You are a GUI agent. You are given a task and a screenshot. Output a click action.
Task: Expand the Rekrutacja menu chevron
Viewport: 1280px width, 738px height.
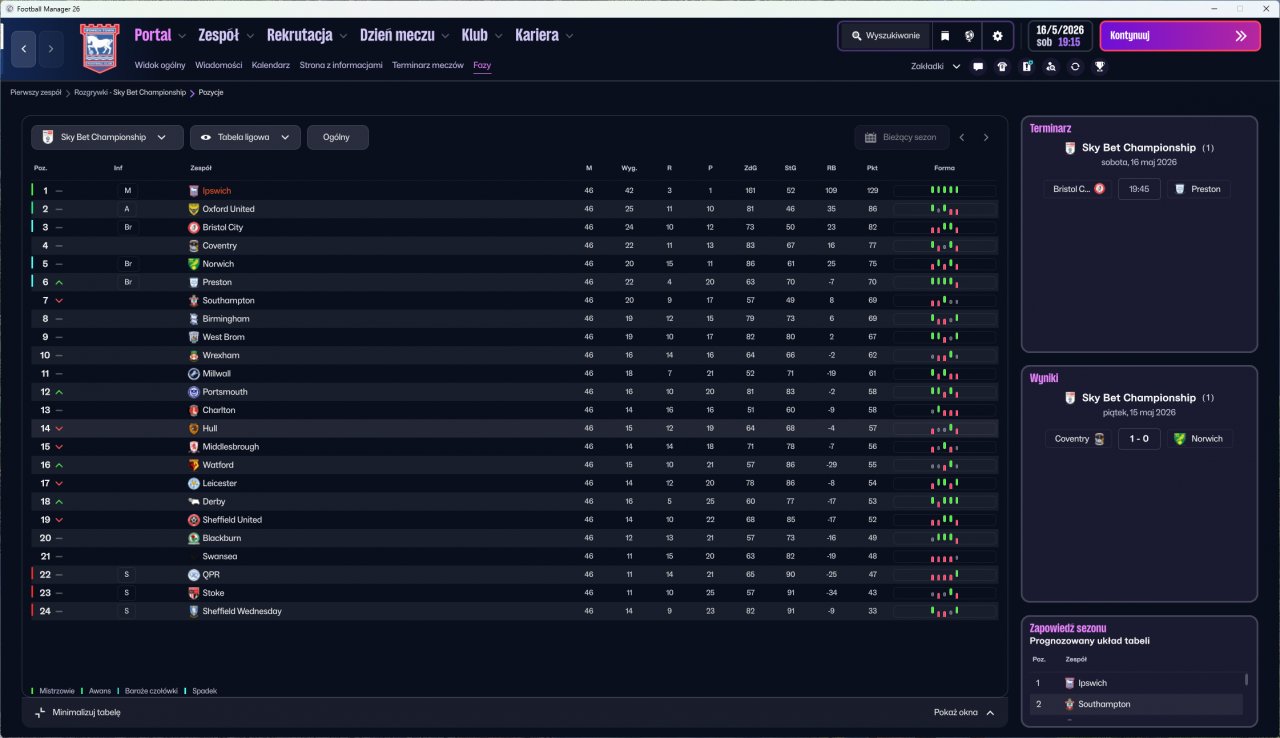[x=343, y=36]
